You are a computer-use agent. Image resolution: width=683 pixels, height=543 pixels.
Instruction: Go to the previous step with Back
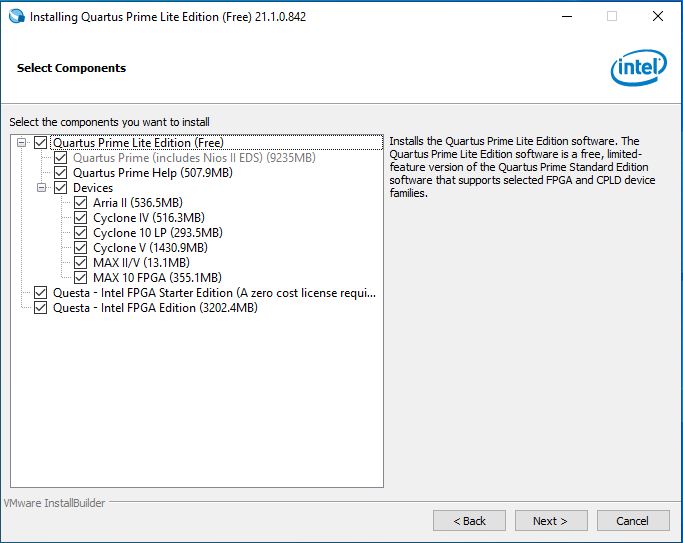pyautogui.click(x=469, y=521)
